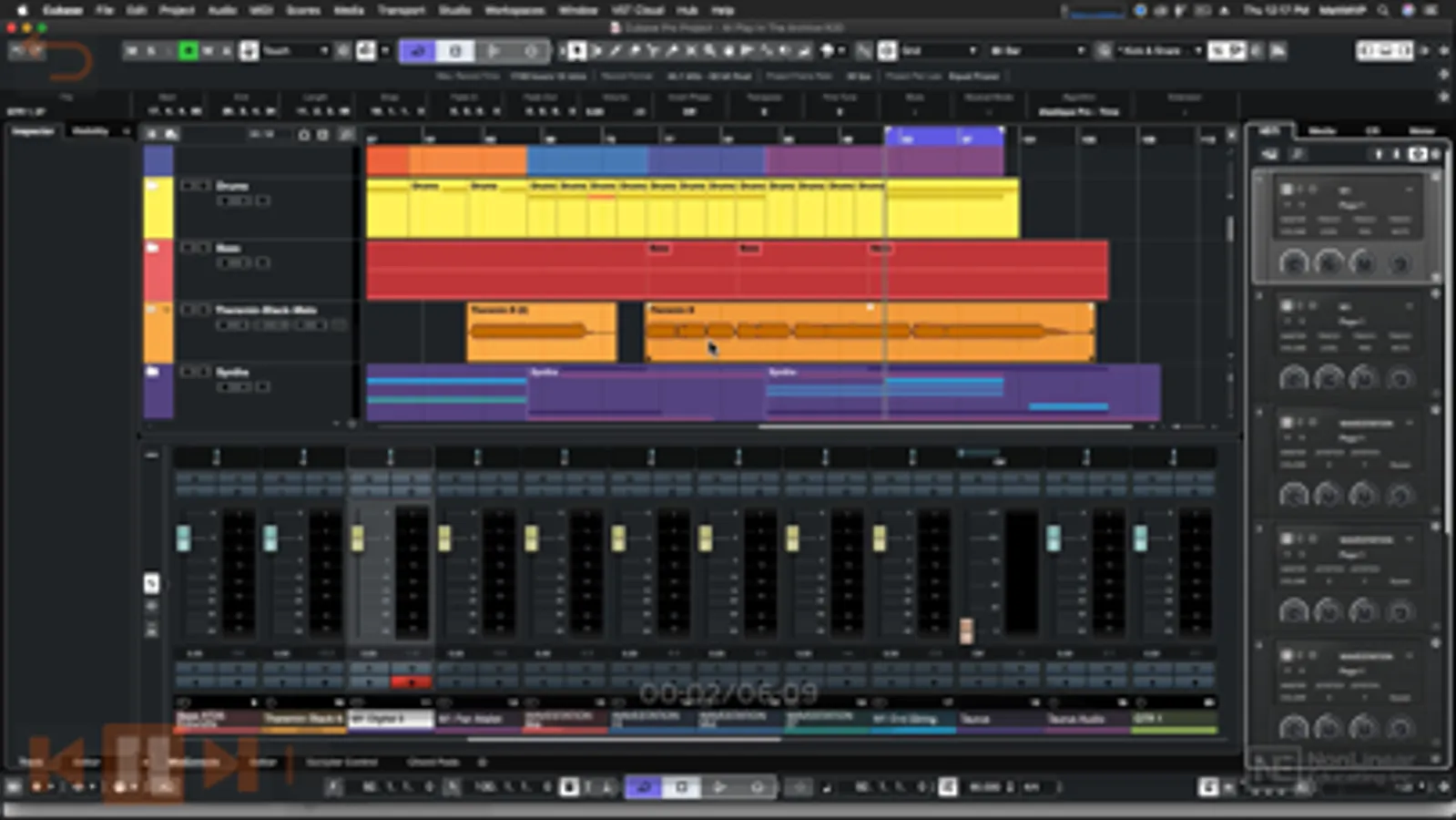Solo the Bass track
The height and width of the screenshot is (820, 1456).
(x=204, y=248)
